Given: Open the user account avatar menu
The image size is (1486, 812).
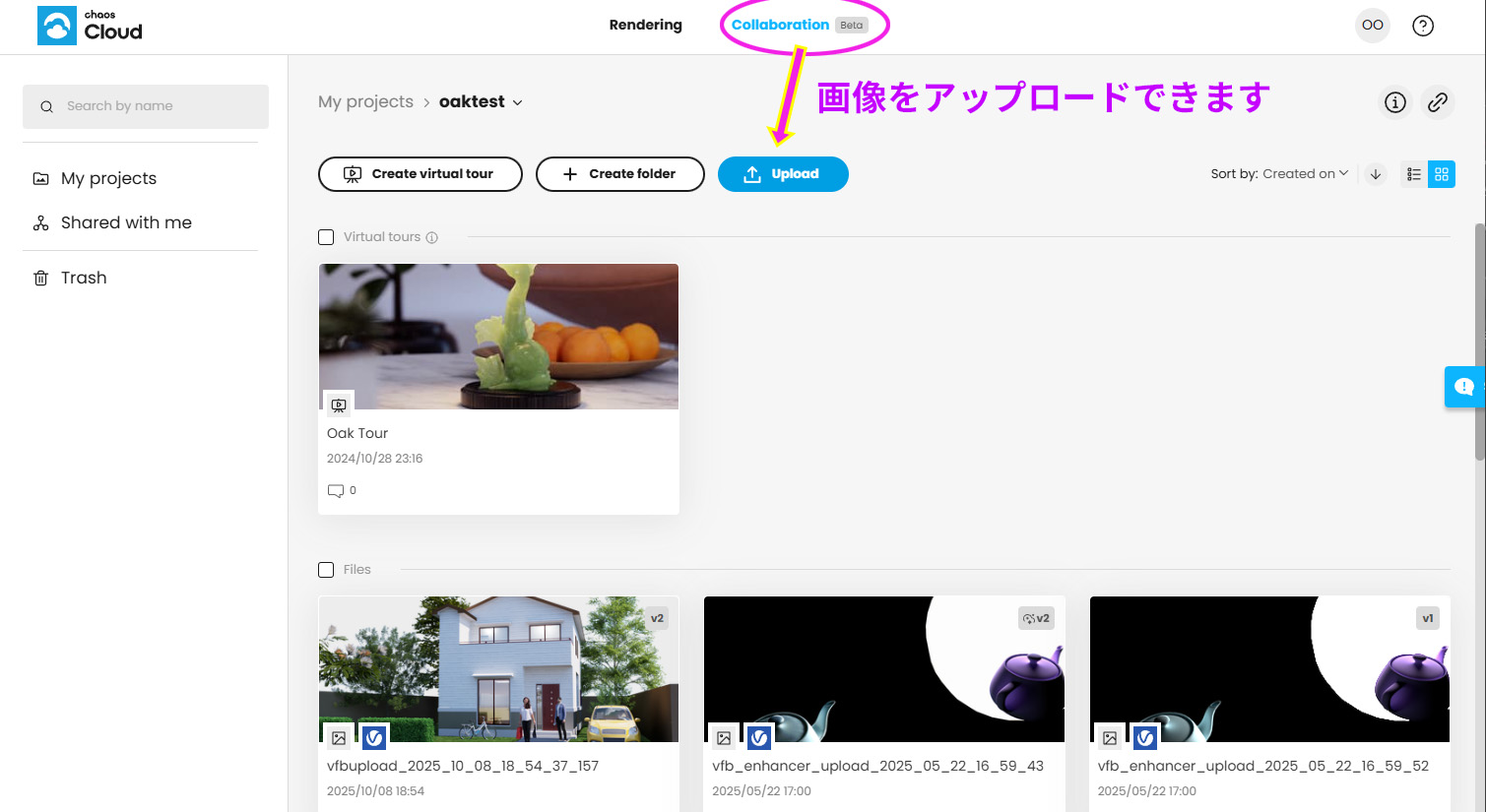Looking at the screenshot, I should pyautogui.click(x=1372, y=26).
